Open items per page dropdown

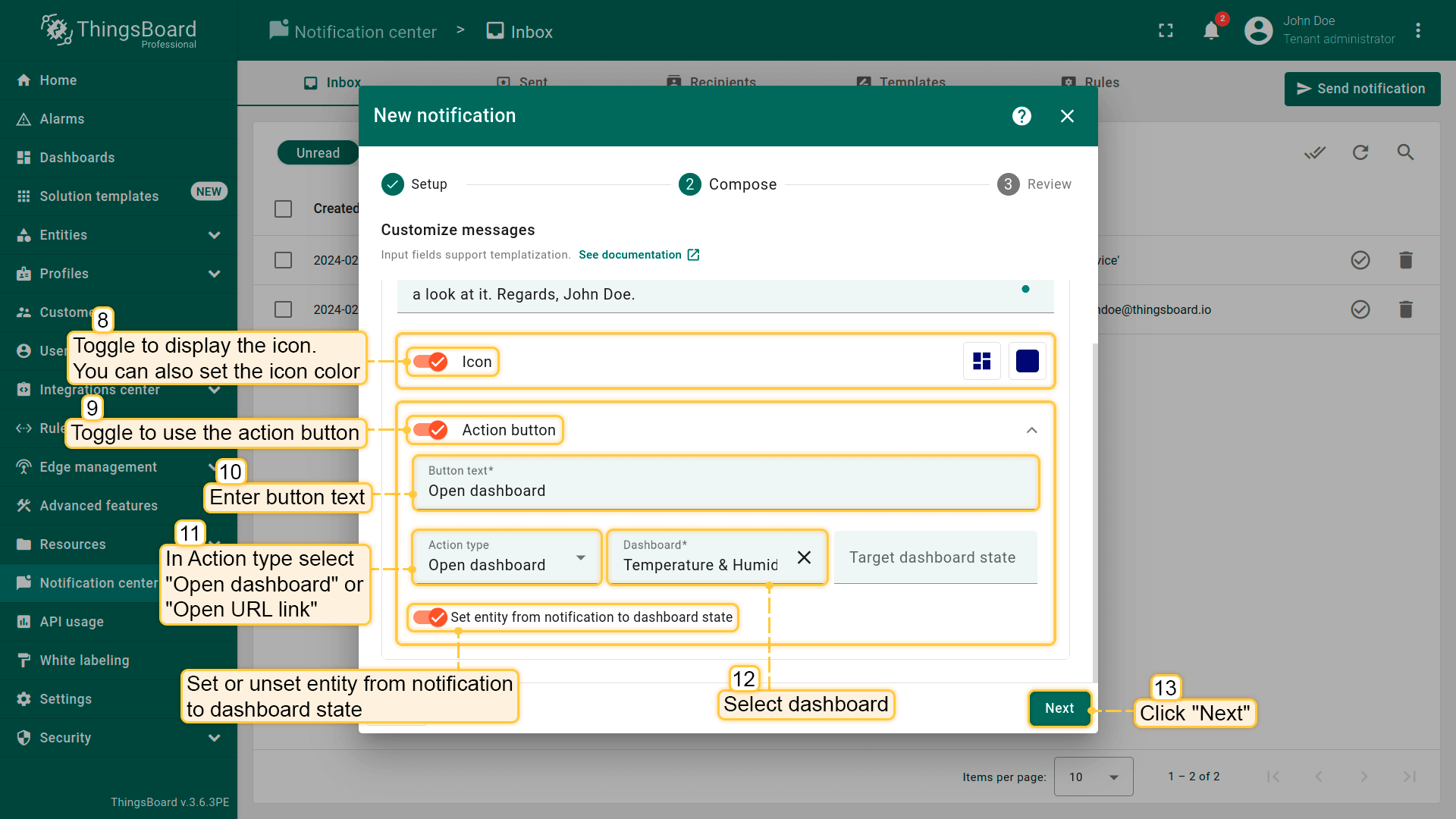pyautogui.click(x=1093, y=777)
